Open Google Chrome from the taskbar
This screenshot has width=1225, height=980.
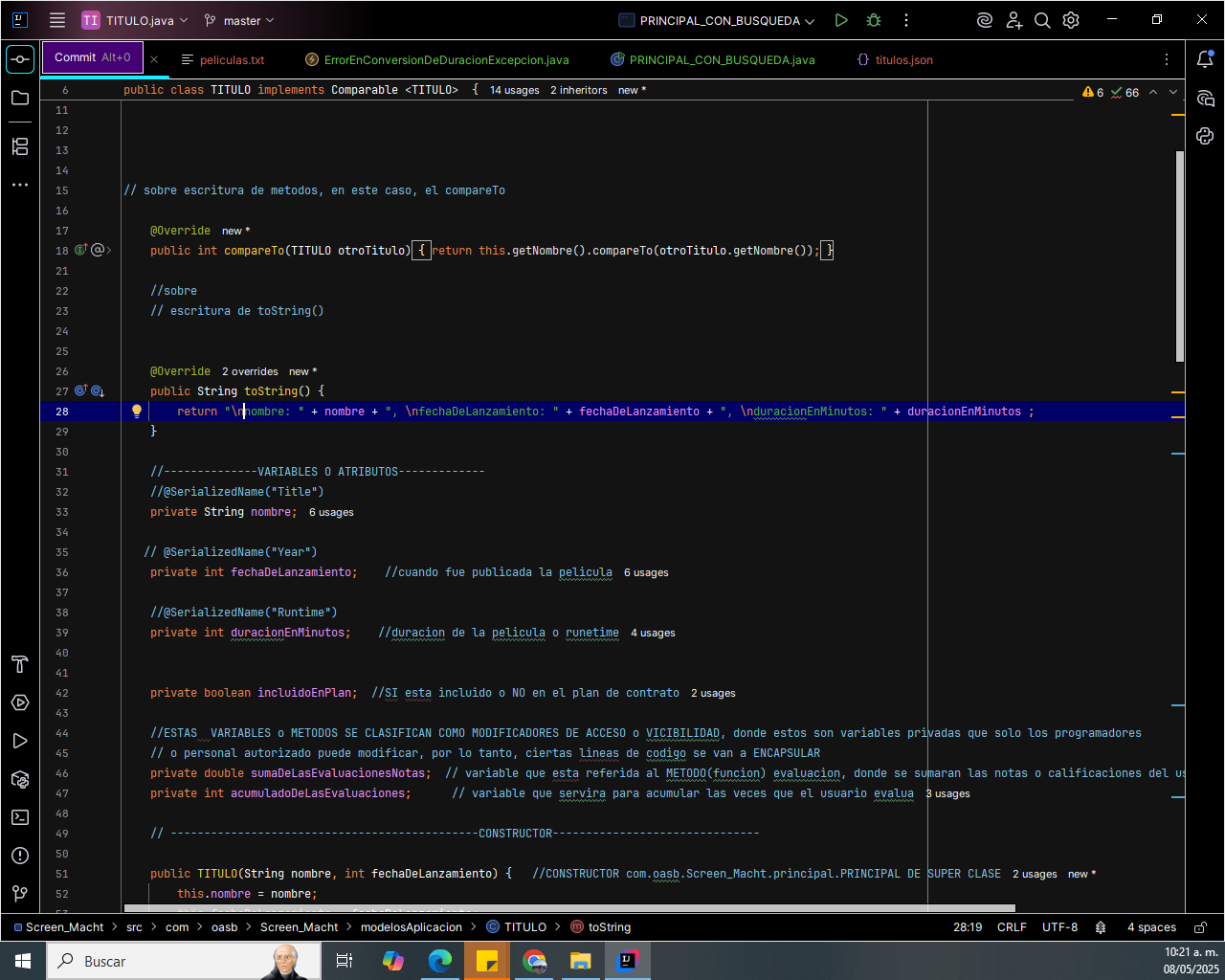(x=534, y=961)
